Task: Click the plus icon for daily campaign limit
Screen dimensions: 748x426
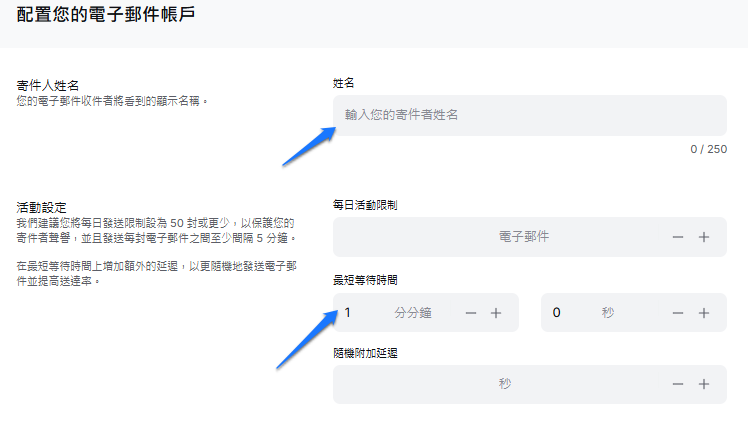Action: pyautogui.click(x=703, y=237)
